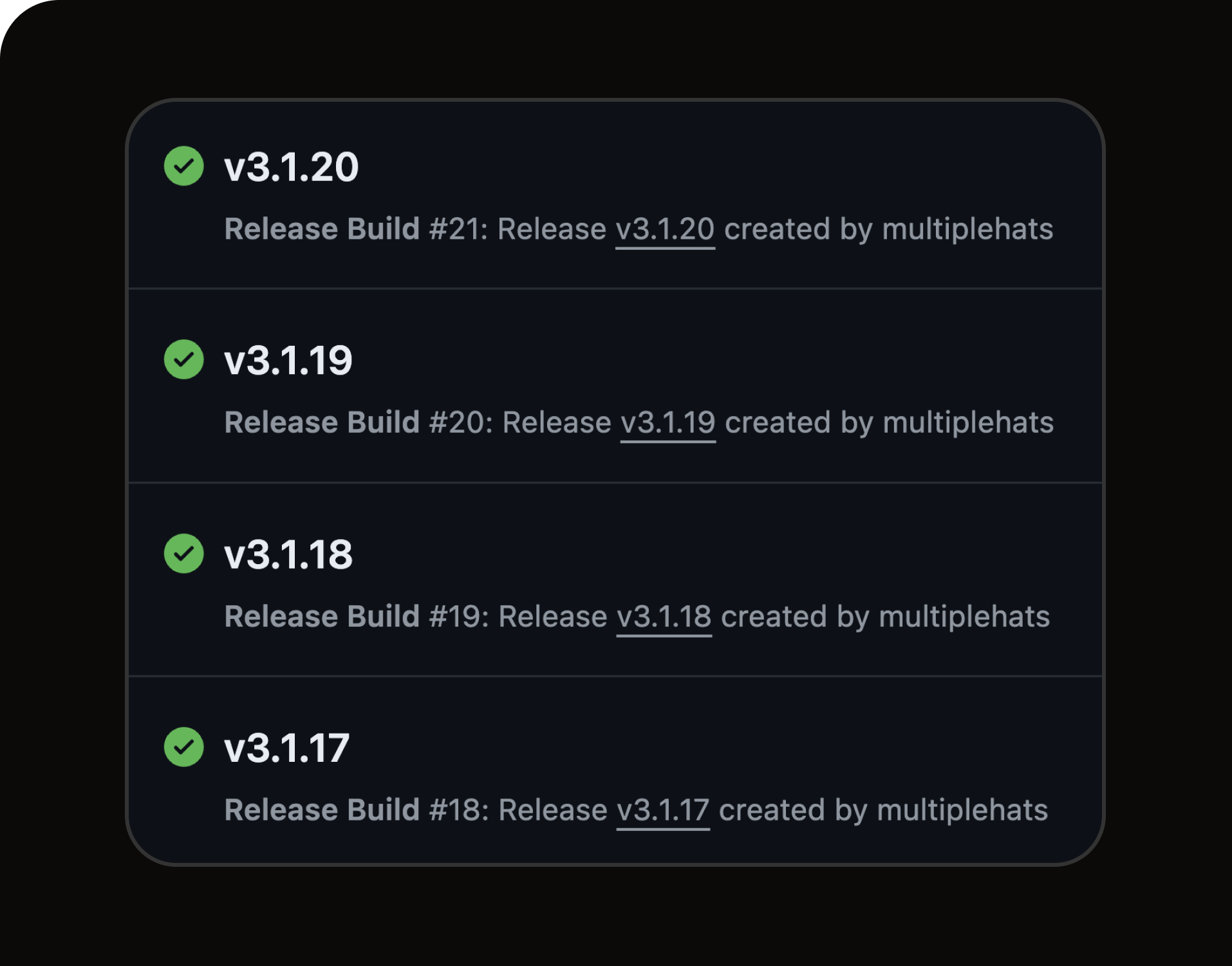Viewport: 1232px width, 966px height.
Task: Follow the v3.1.17 underlined link
Action: [x=662, y=810]
